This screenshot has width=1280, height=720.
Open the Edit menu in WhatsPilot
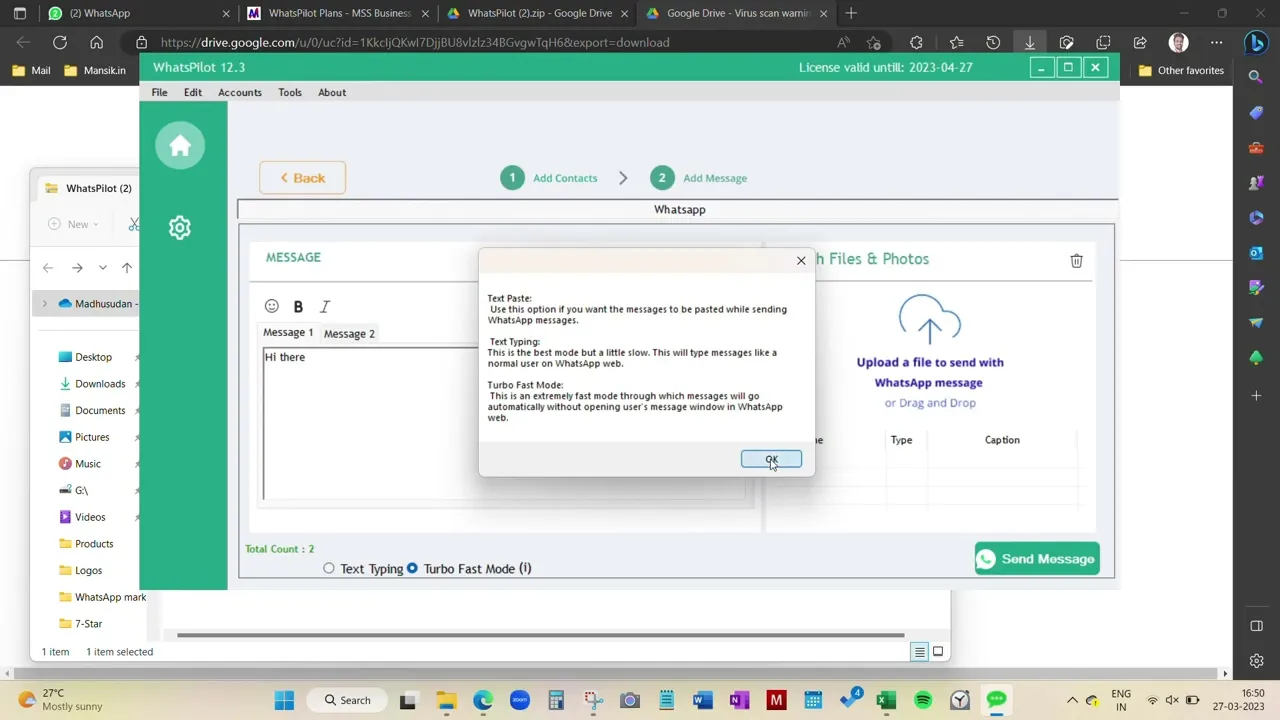[x=193, y=92]
